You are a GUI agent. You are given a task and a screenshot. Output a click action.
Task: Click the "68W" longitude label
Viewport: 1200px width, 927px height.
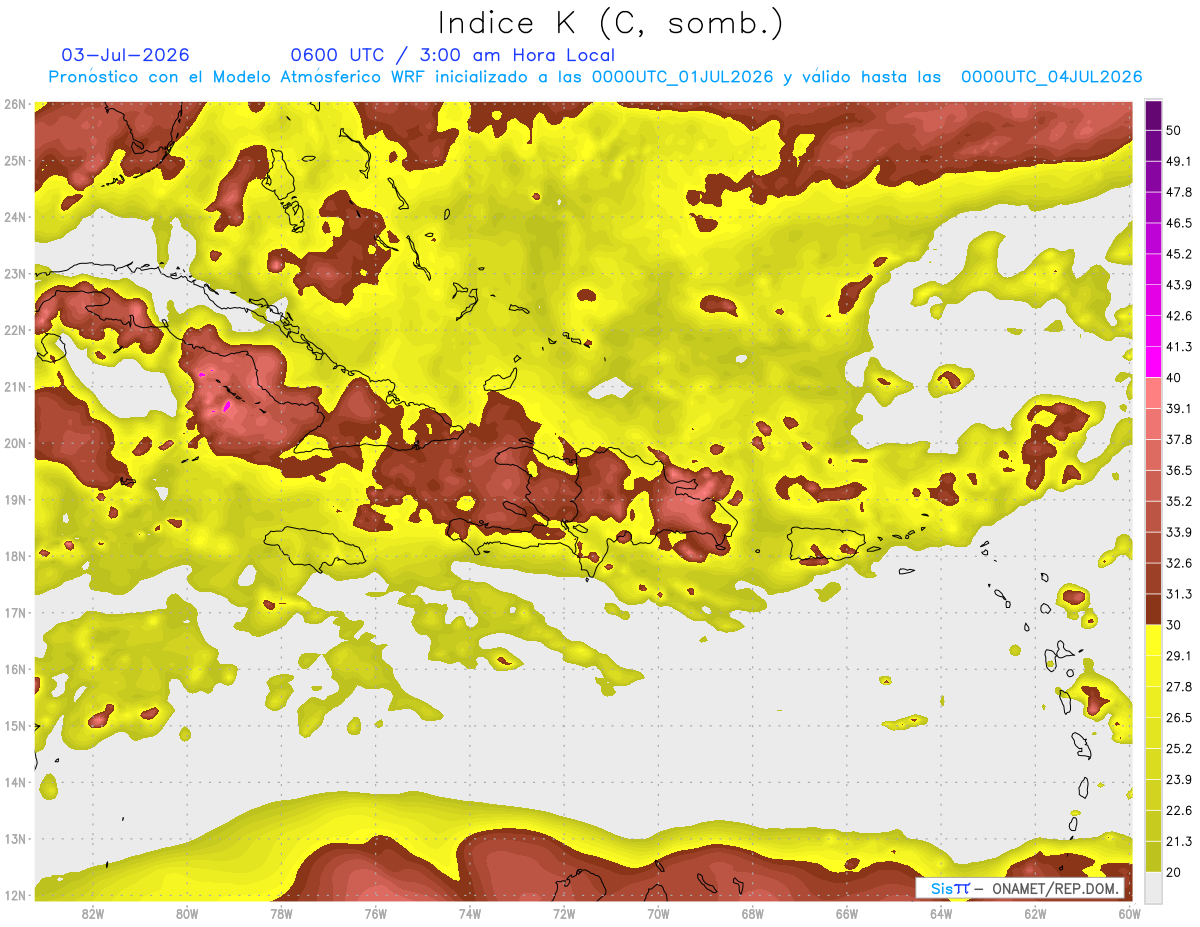coord(753,914)
